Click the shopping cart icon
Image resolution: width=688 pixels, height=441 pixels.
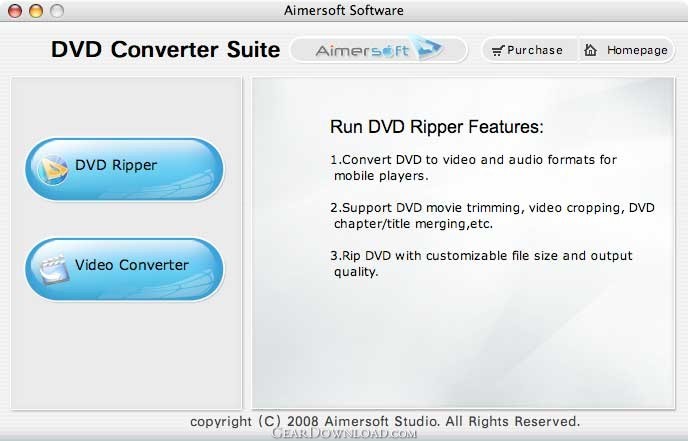(498, 51)
